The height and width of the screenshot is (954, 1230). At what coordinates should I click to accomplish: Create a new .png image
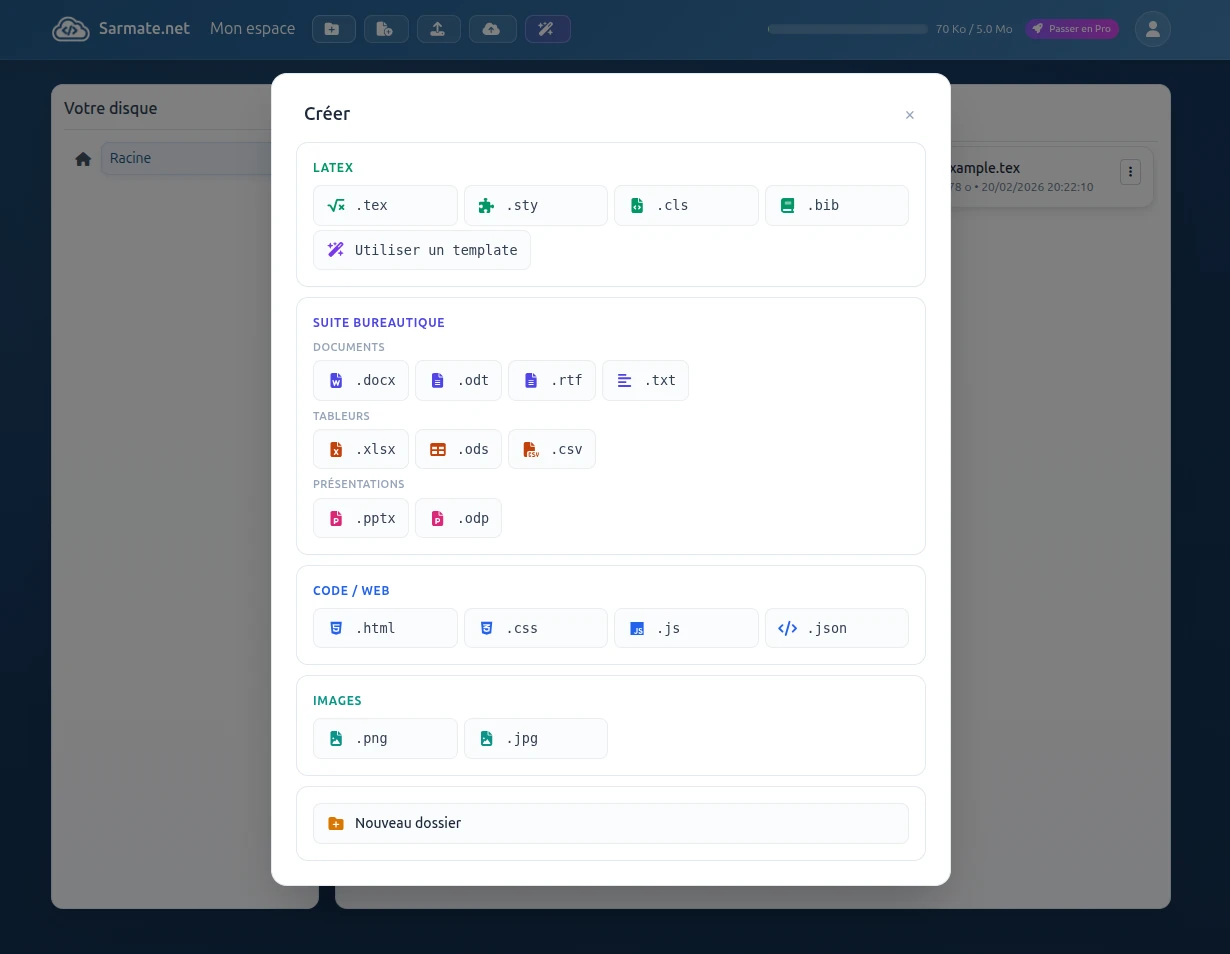point(384,738)
